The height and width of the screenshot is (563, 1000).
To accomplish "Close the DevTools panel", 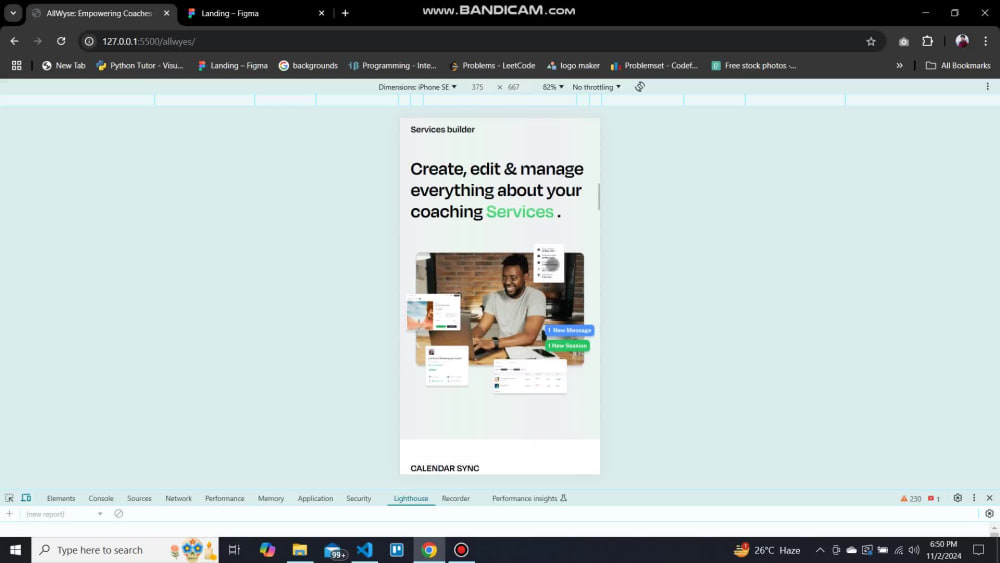I will (x=989, y=498).
